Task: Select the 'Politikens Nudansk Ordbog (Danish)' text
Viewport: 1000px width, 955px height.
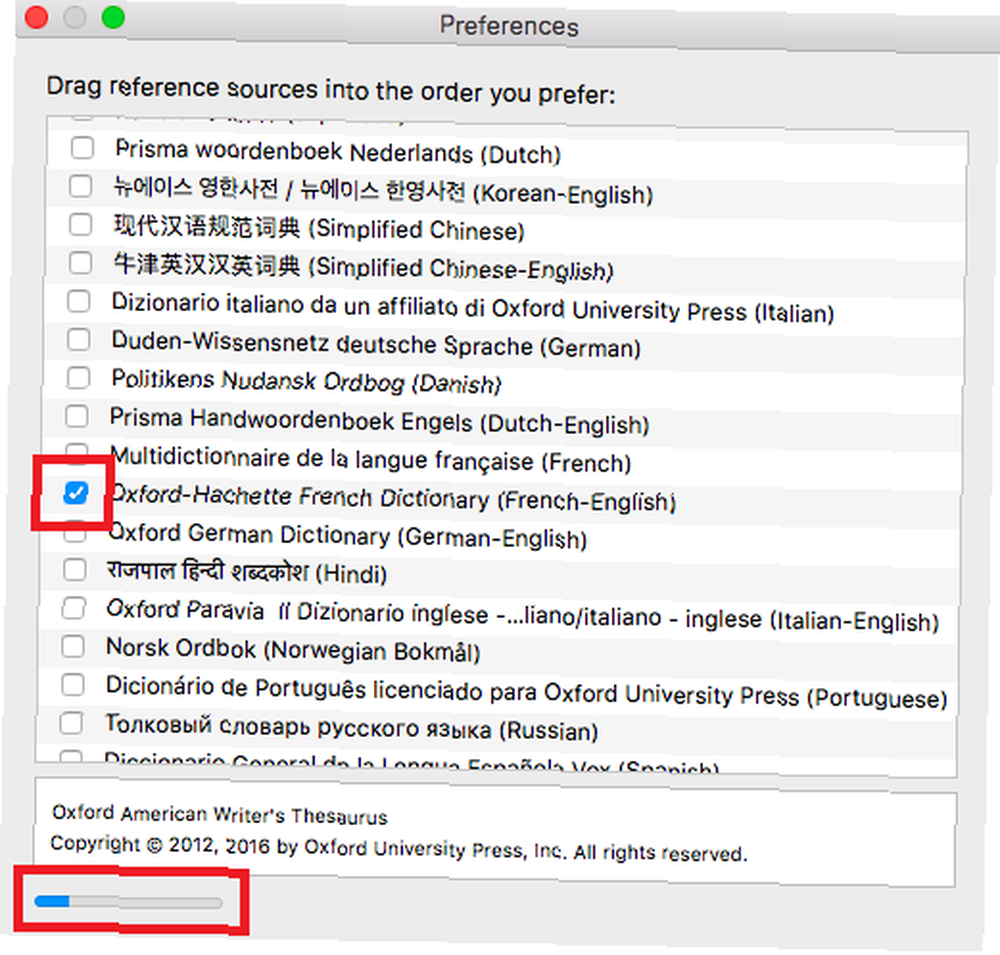Action: pos(306,381)
